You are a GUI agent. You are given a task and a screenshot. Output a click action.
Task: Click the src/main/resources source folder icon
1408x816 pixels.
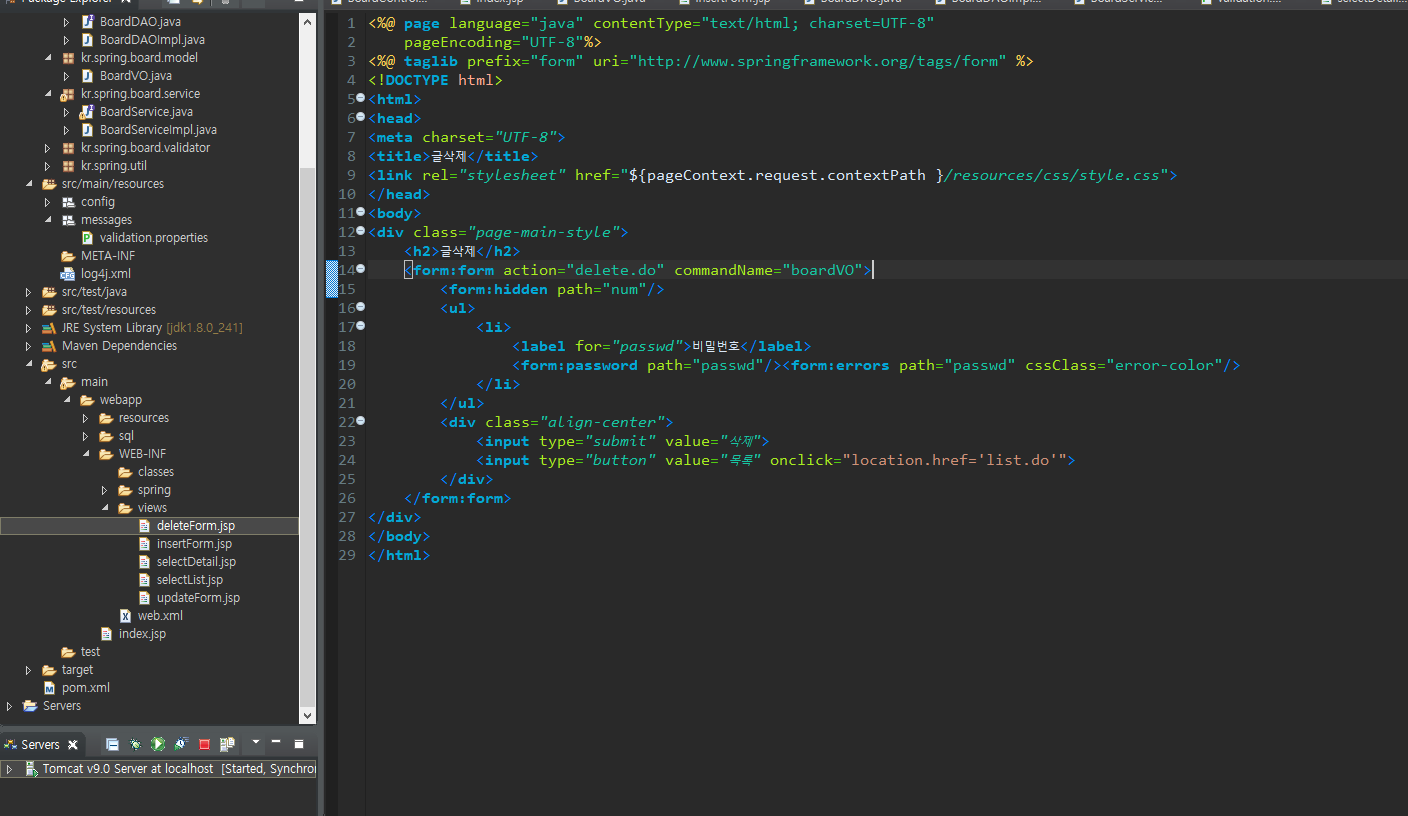coord(49,184)
